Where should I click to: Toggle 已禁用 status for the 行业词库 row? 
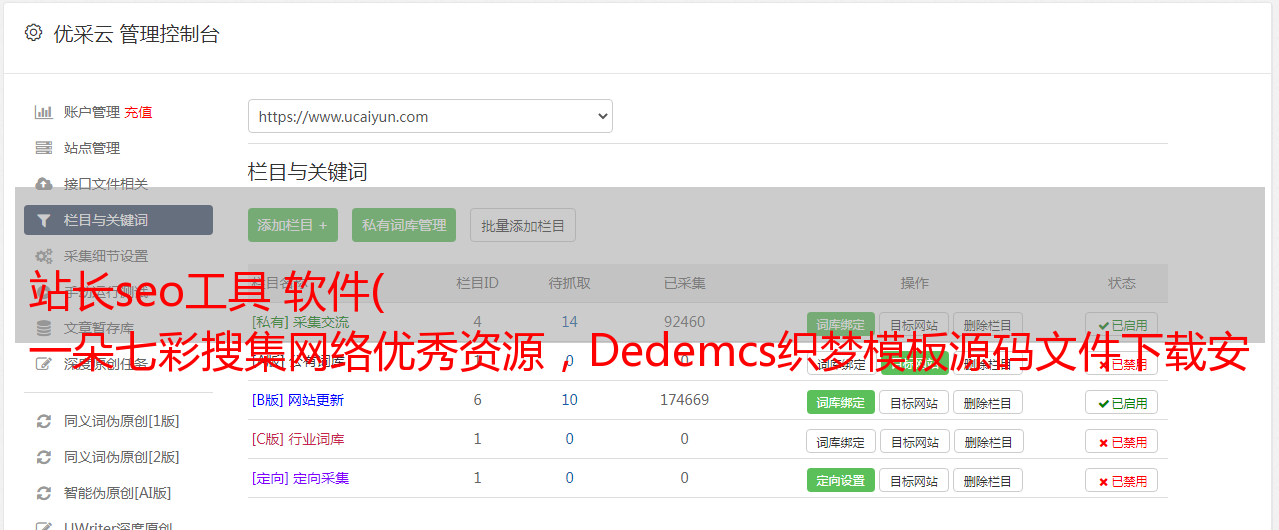coord(1122,441)
